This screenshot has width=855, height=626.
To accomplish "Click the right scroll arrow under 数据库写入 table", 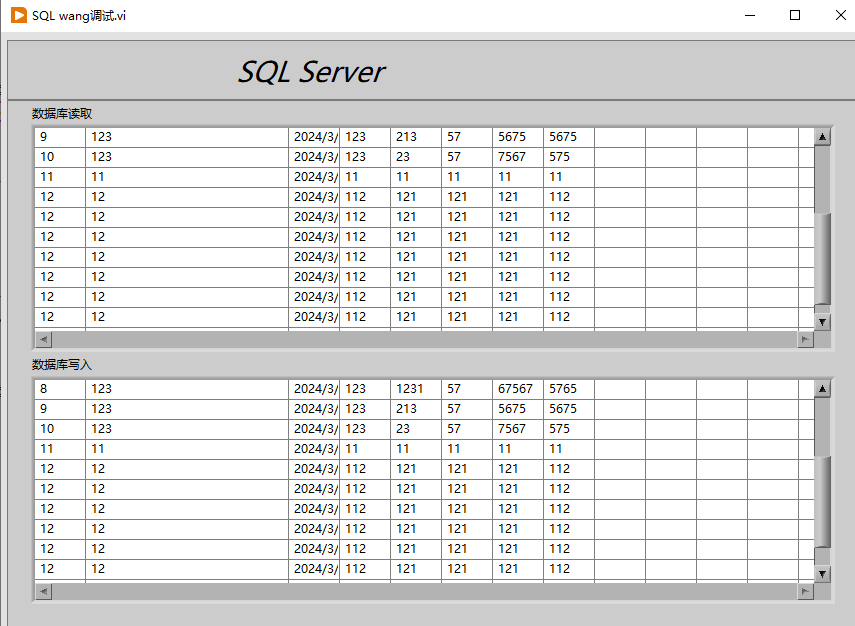I will 806,591.
